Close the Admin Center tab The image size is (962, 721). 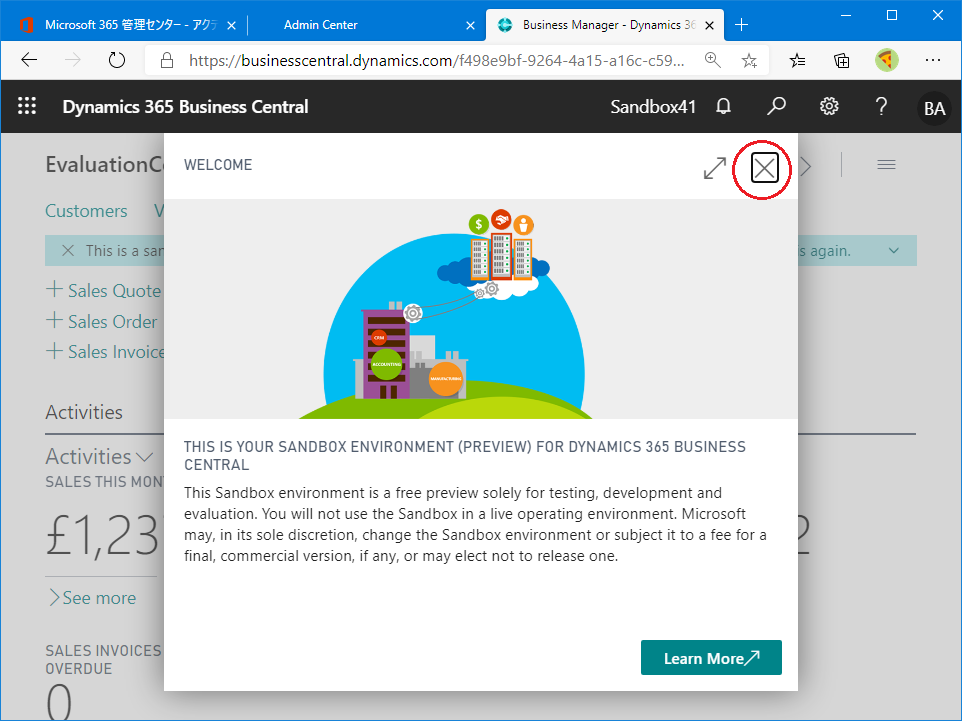pos(470,25)
